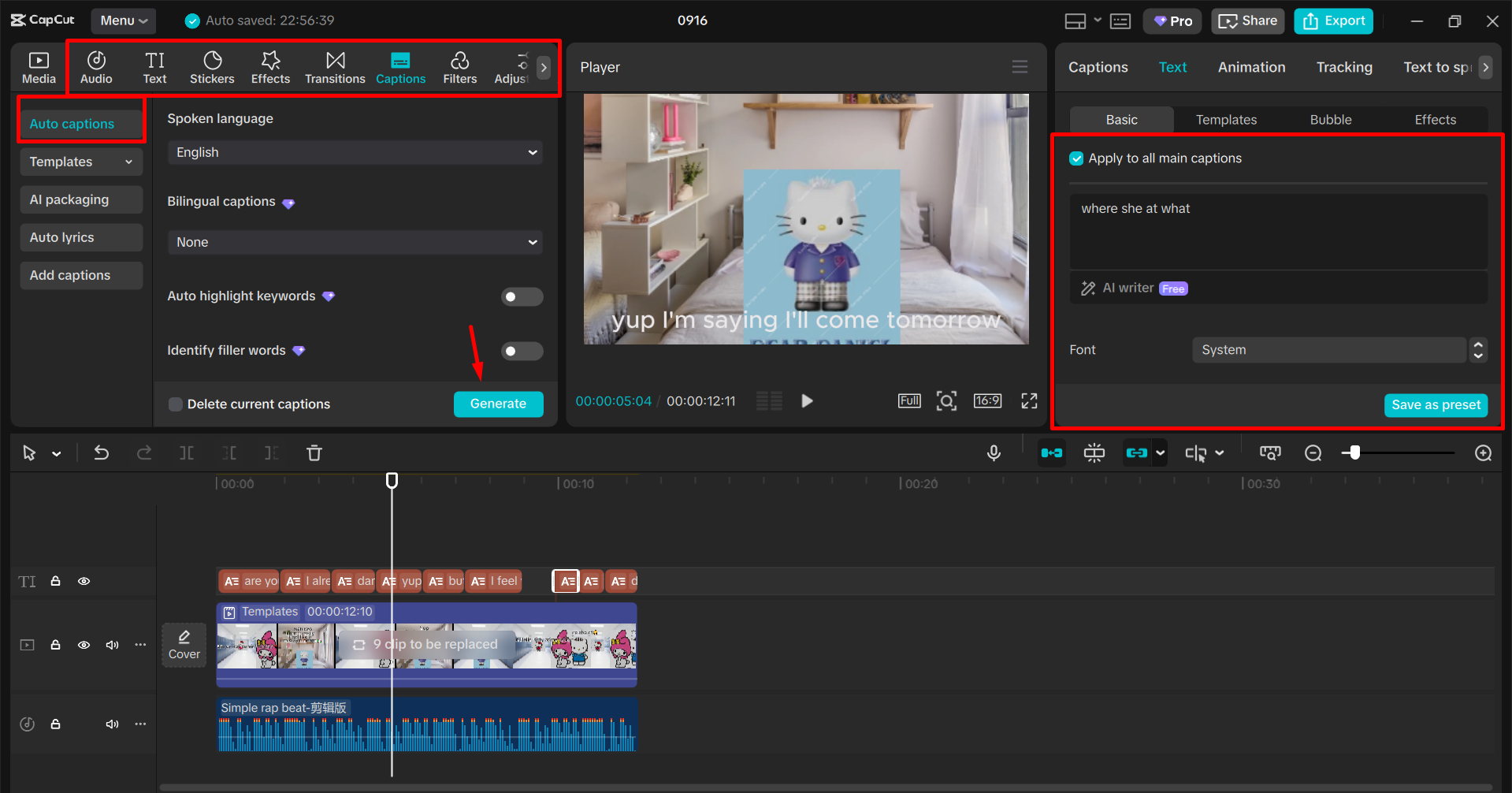Uncheck Apply to all main captions
Image resolution: width=1512 pixels, height=793 pixels.
1076,158
